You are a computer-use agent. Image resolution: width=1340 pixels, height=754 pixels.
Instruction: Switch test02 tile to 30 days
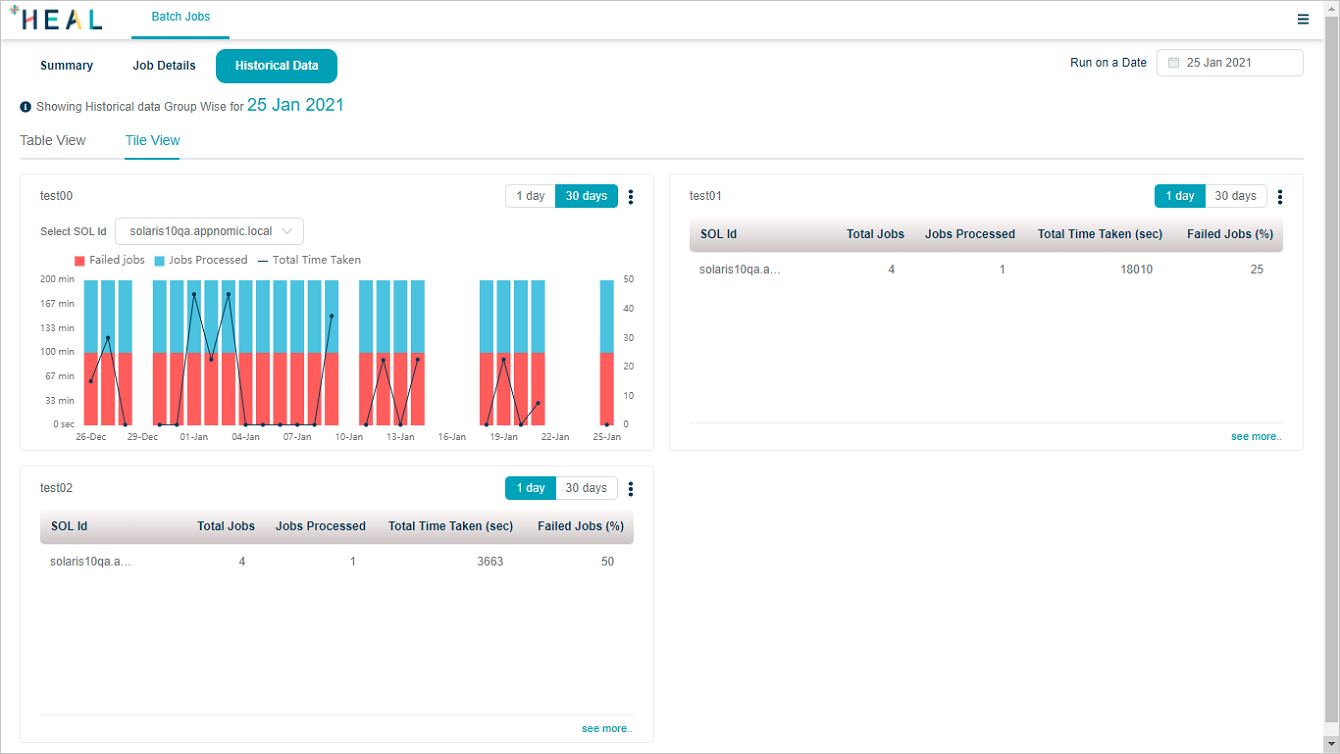click(586, 488)
